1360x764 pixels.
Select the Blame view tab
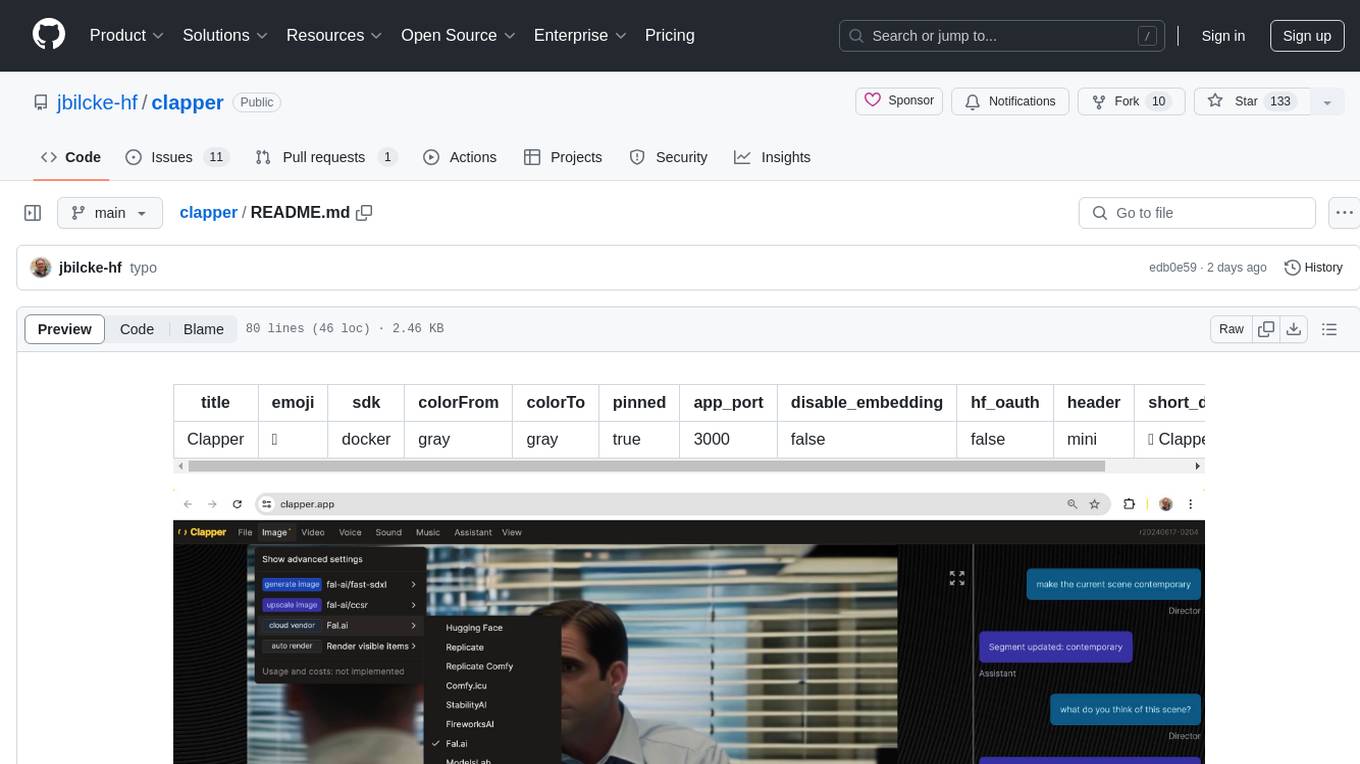203,329
